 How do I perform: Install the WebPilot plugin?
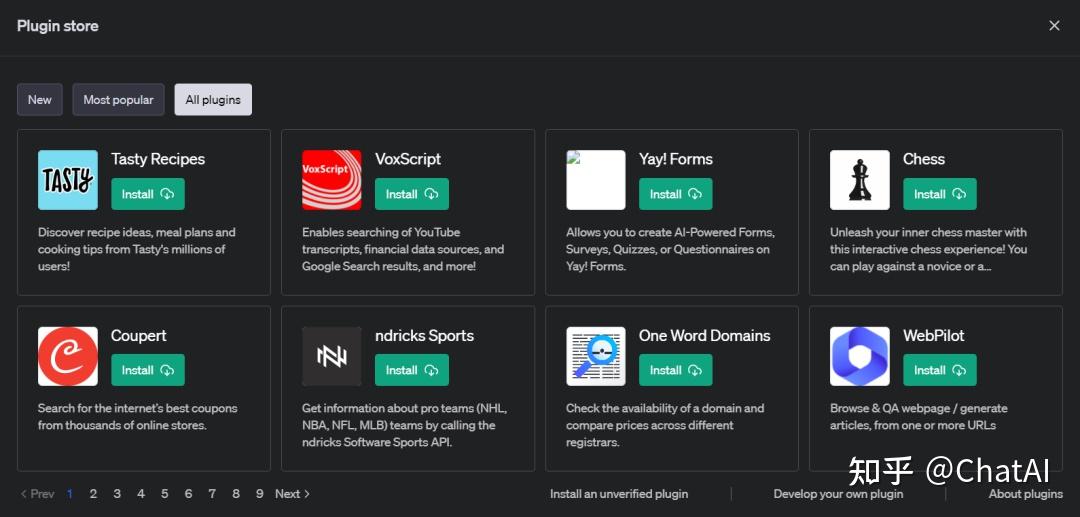coord(940,370)
